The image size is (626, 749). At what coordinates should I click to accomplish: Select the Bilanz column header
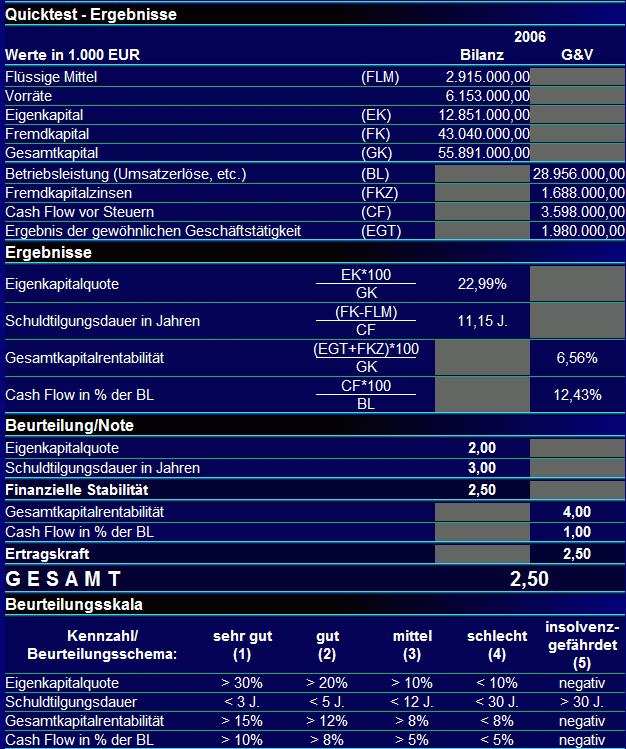pos(482,55)
